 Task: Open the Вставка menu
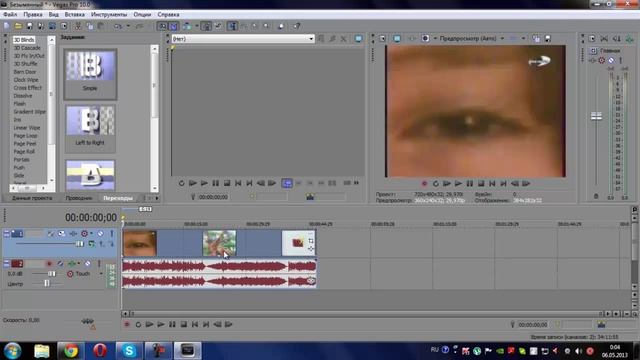(x=75, y=14)
